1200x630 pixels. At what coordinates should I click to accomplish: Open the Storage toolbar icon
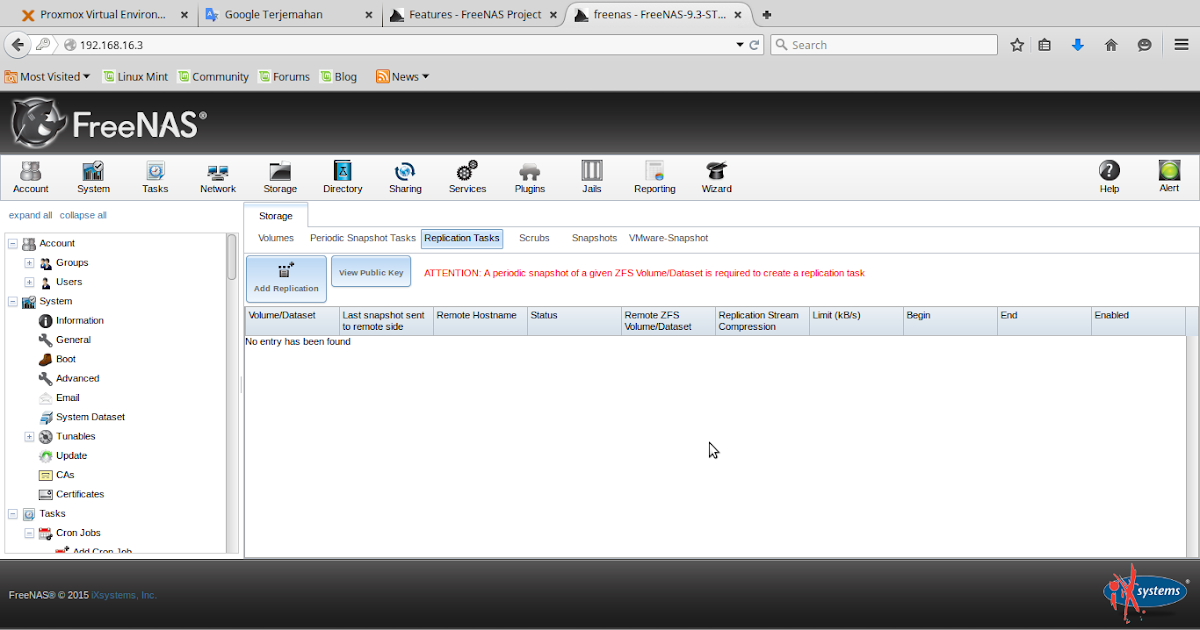click(x=280, y=177)
